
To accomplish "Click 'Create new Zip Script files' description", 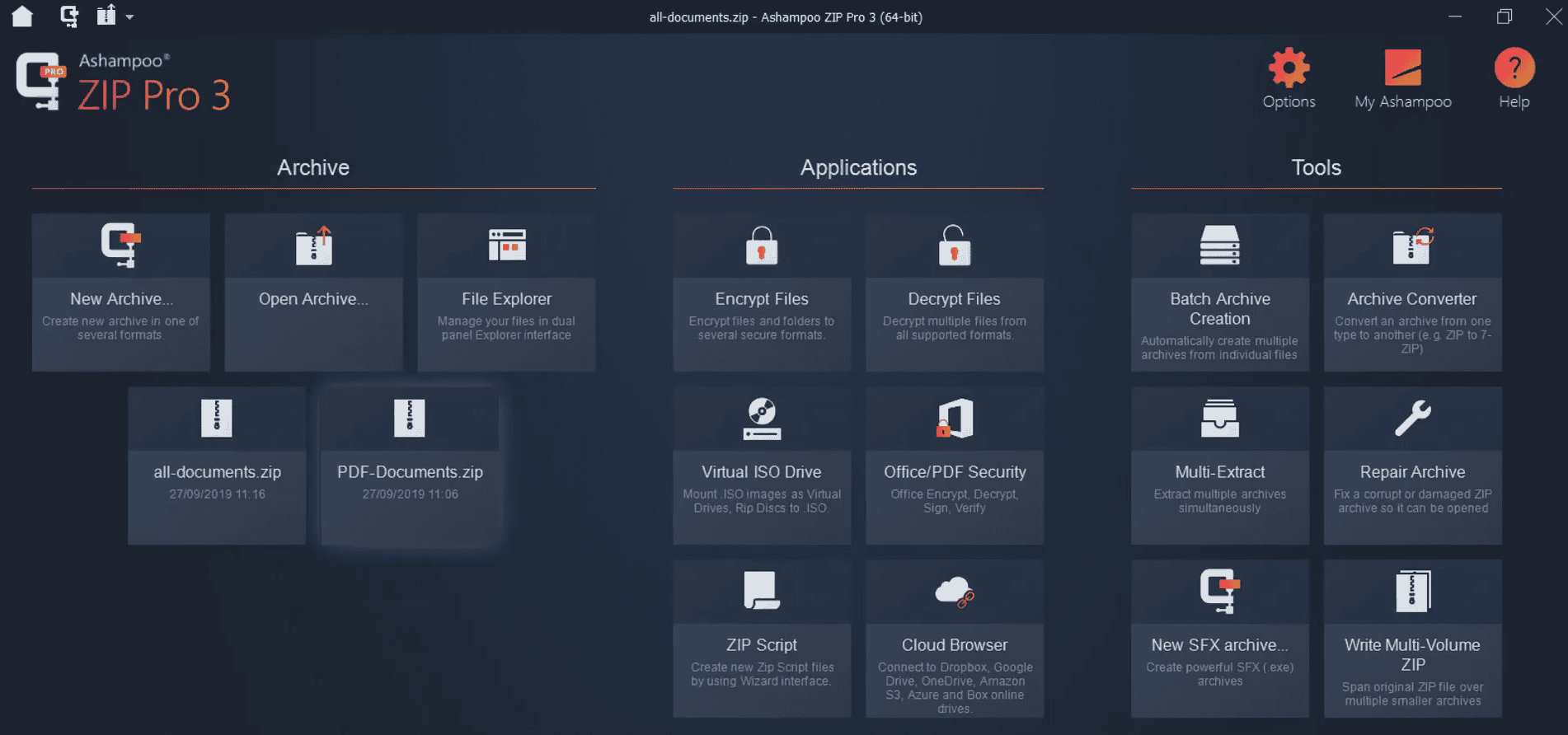I will coord(762,674).
